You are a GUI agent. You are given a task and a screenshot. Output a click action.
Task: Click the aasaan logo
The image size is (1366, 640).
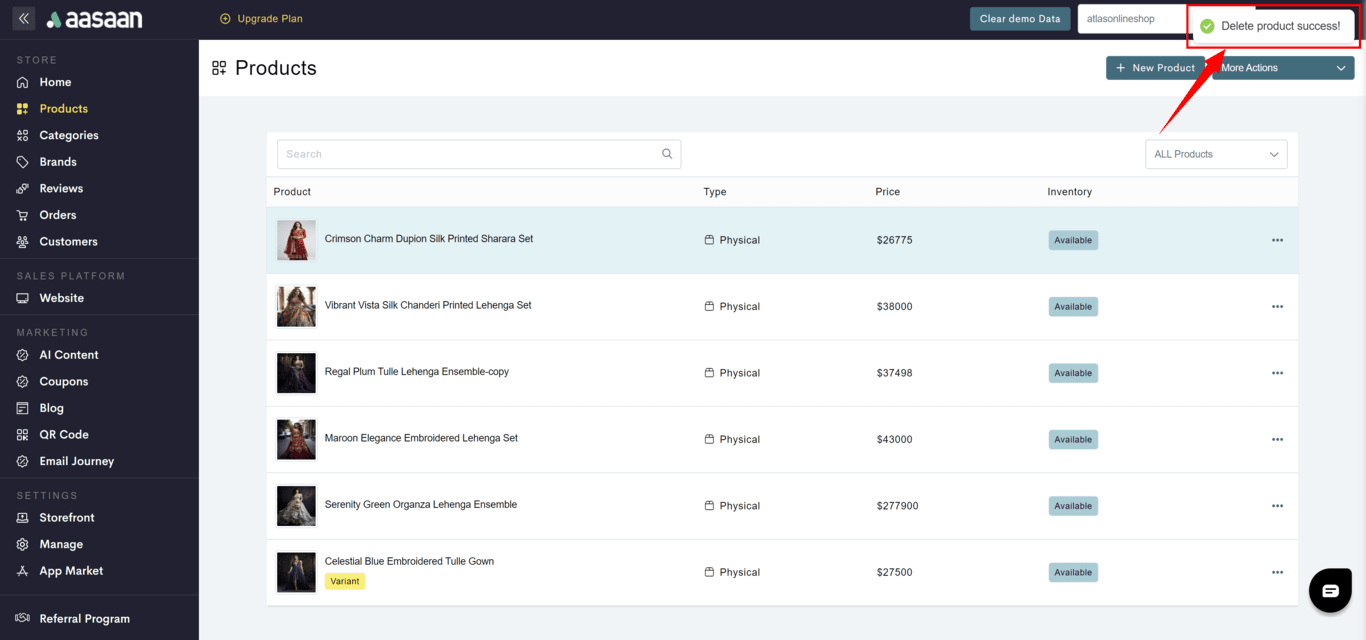coord(95,19)
